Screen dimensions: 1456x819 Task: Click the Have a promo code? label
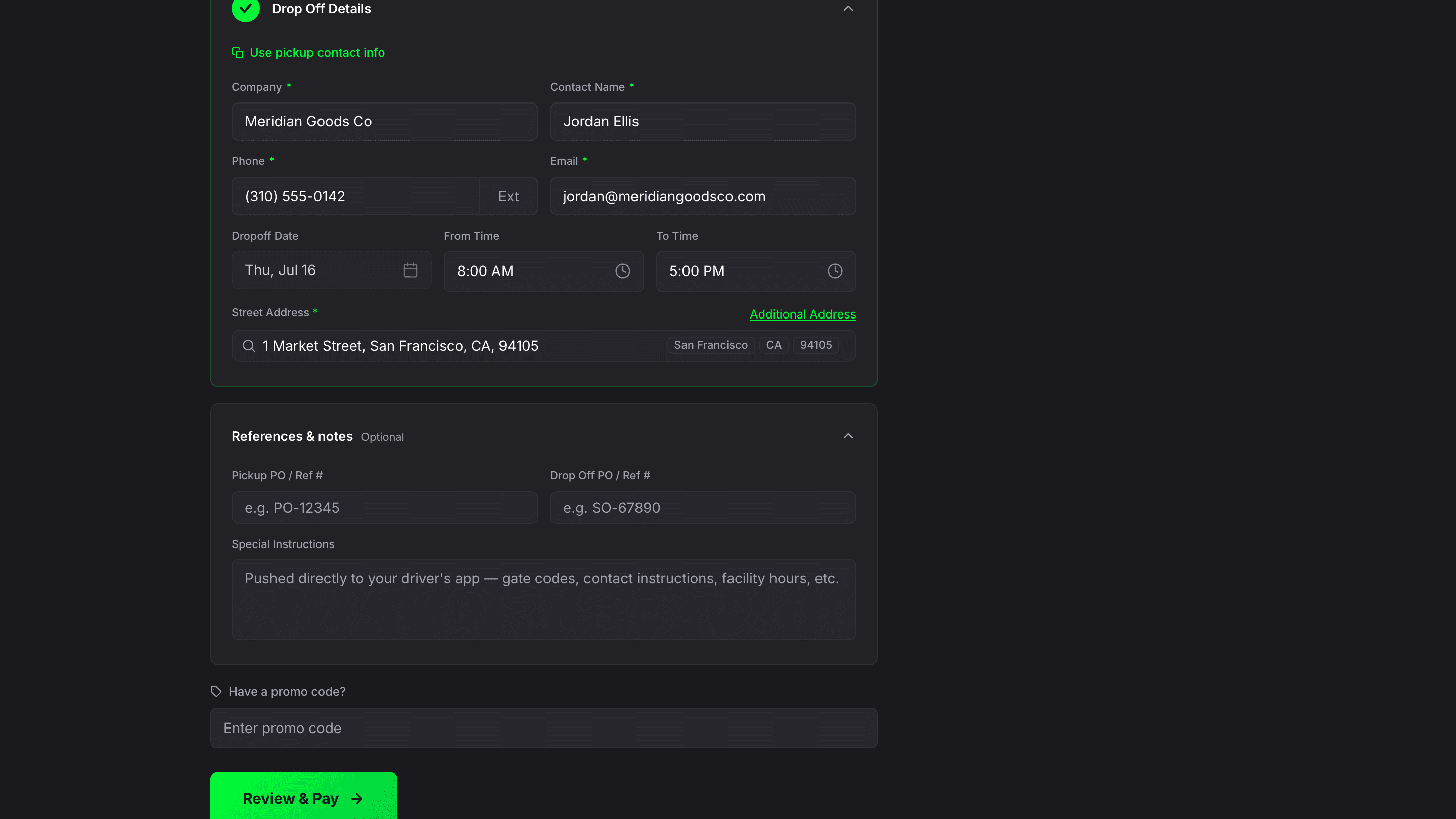pyautogui.click(x=287, y=691)
